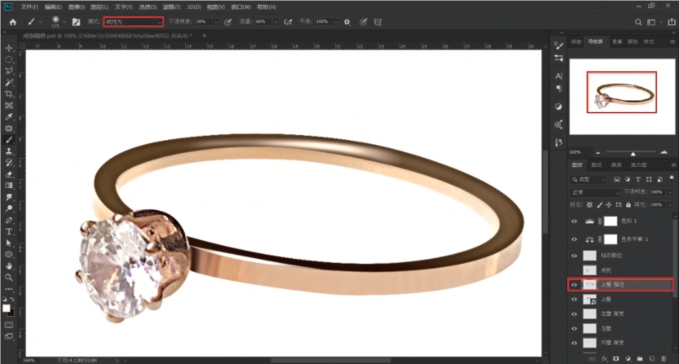
Task: Click the navigator ring thumbnail preview
Action: (x=621, y=92)
